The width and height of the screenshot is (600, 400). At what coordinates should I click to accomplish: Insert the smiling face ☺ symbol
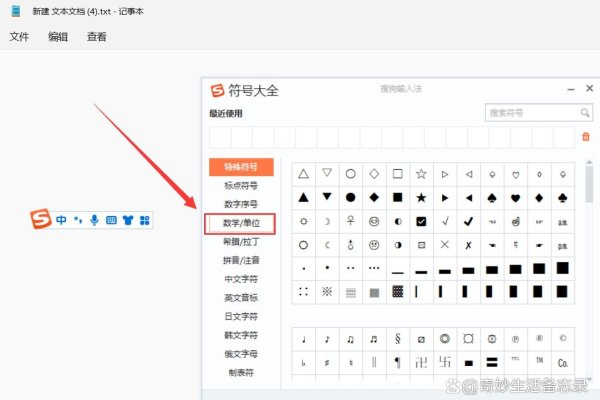[374, 222]
